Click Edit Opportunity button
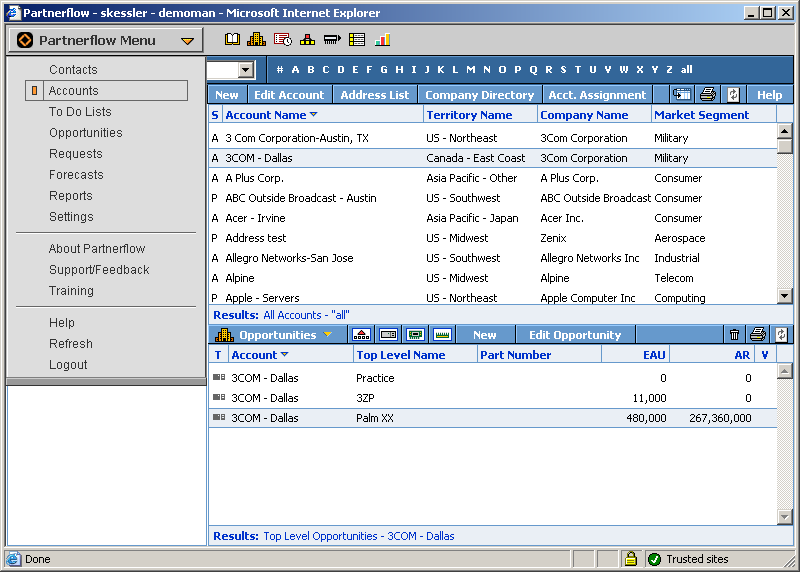The height and width of the screenshot is (572, 800). (x=575, y=335)
